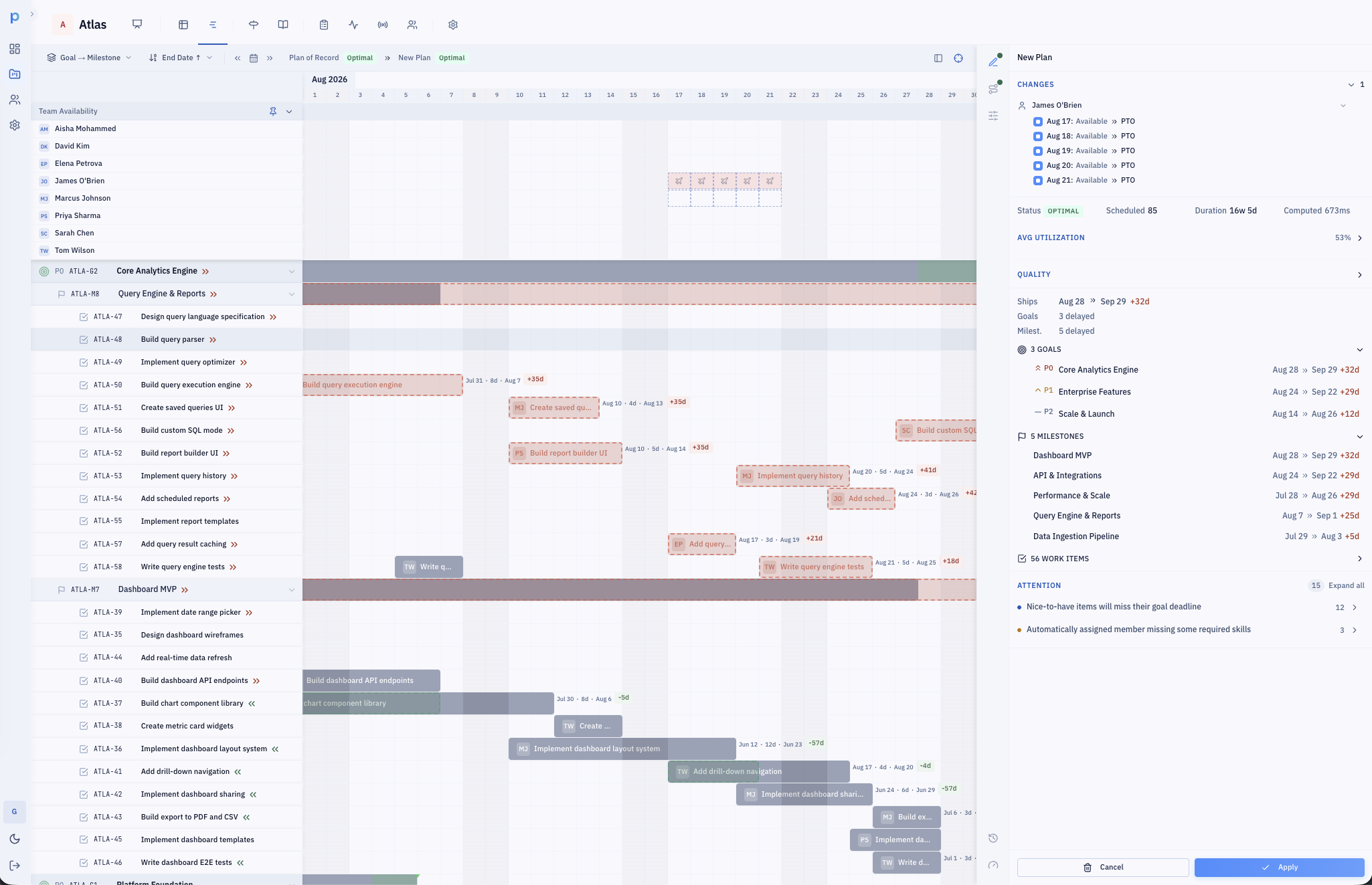Open the activity pulse icon
1372x885 pixels.
click(353, 25)
